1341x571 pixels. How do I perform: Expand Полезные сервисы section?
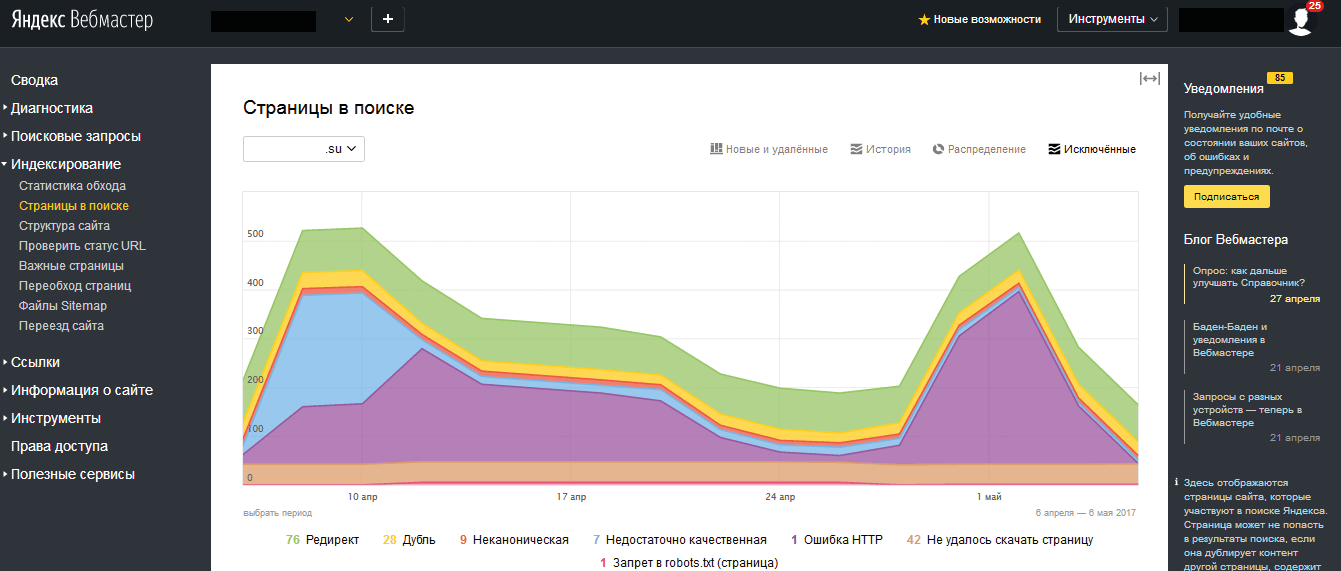coord(72,474)
